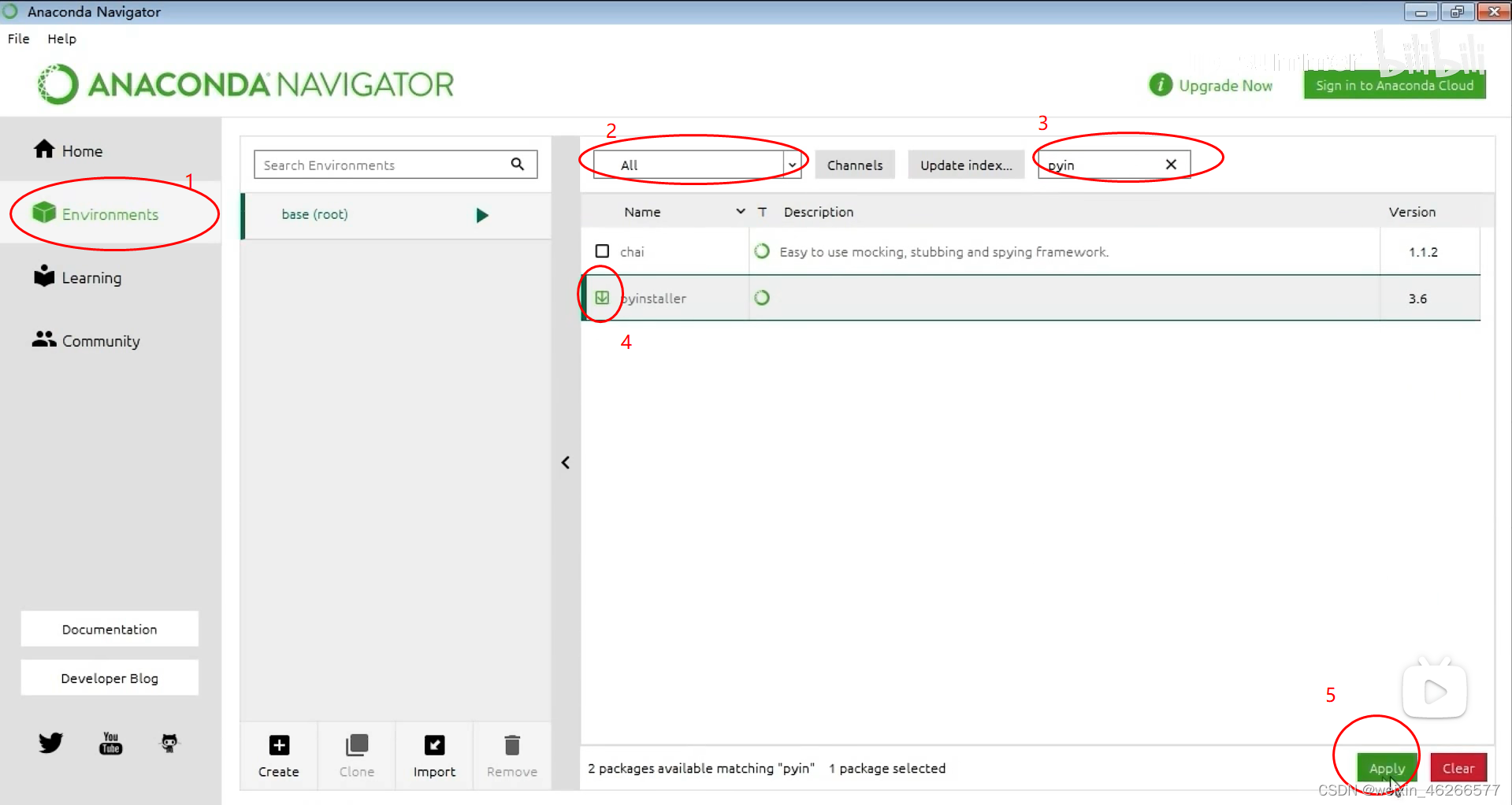Click the search magnifier in Search Environments

coord(518,164)
